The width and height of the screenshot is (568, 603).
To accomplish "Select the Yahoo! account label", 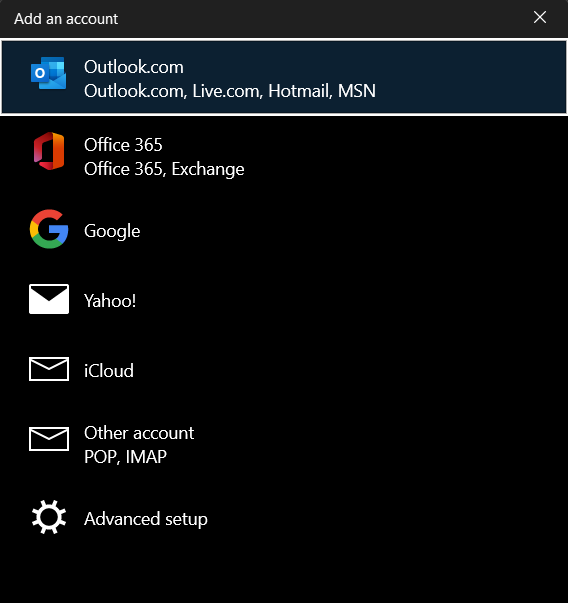I will [110, 301].
